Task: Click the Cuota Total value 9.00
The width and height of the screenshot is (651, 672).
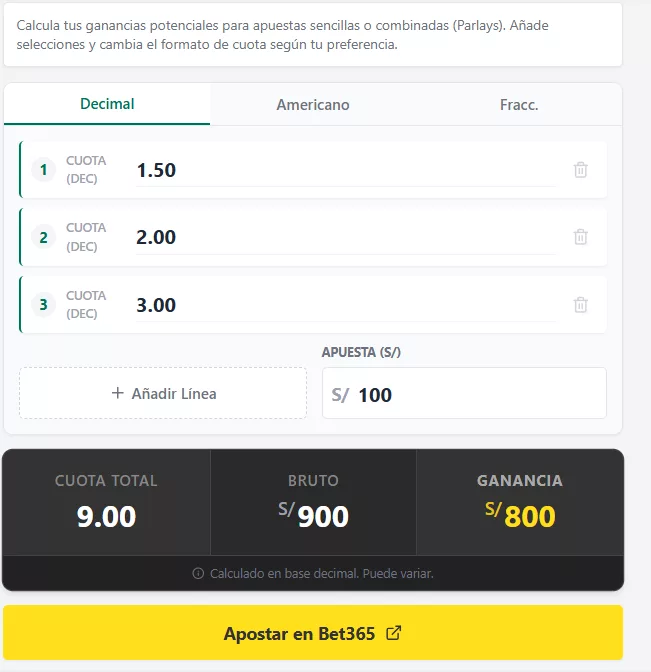Action: (106, 516)
